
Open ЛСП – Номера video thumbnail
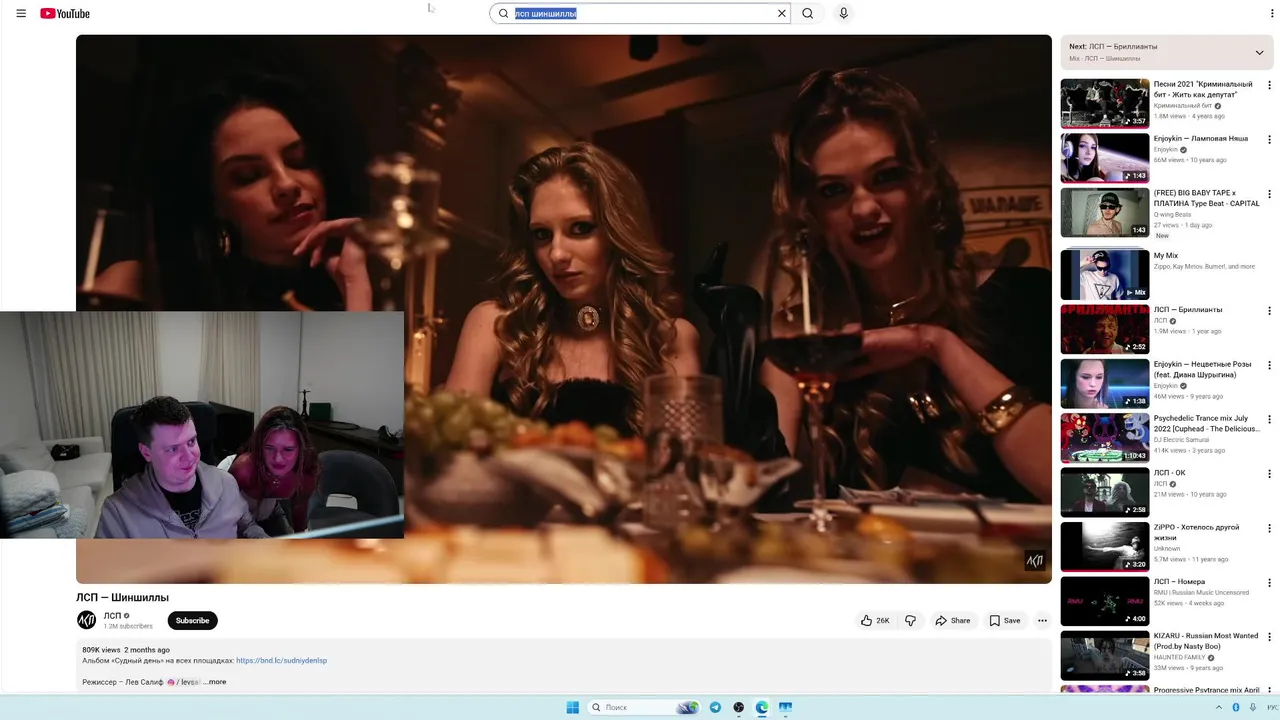point(1105,601)
